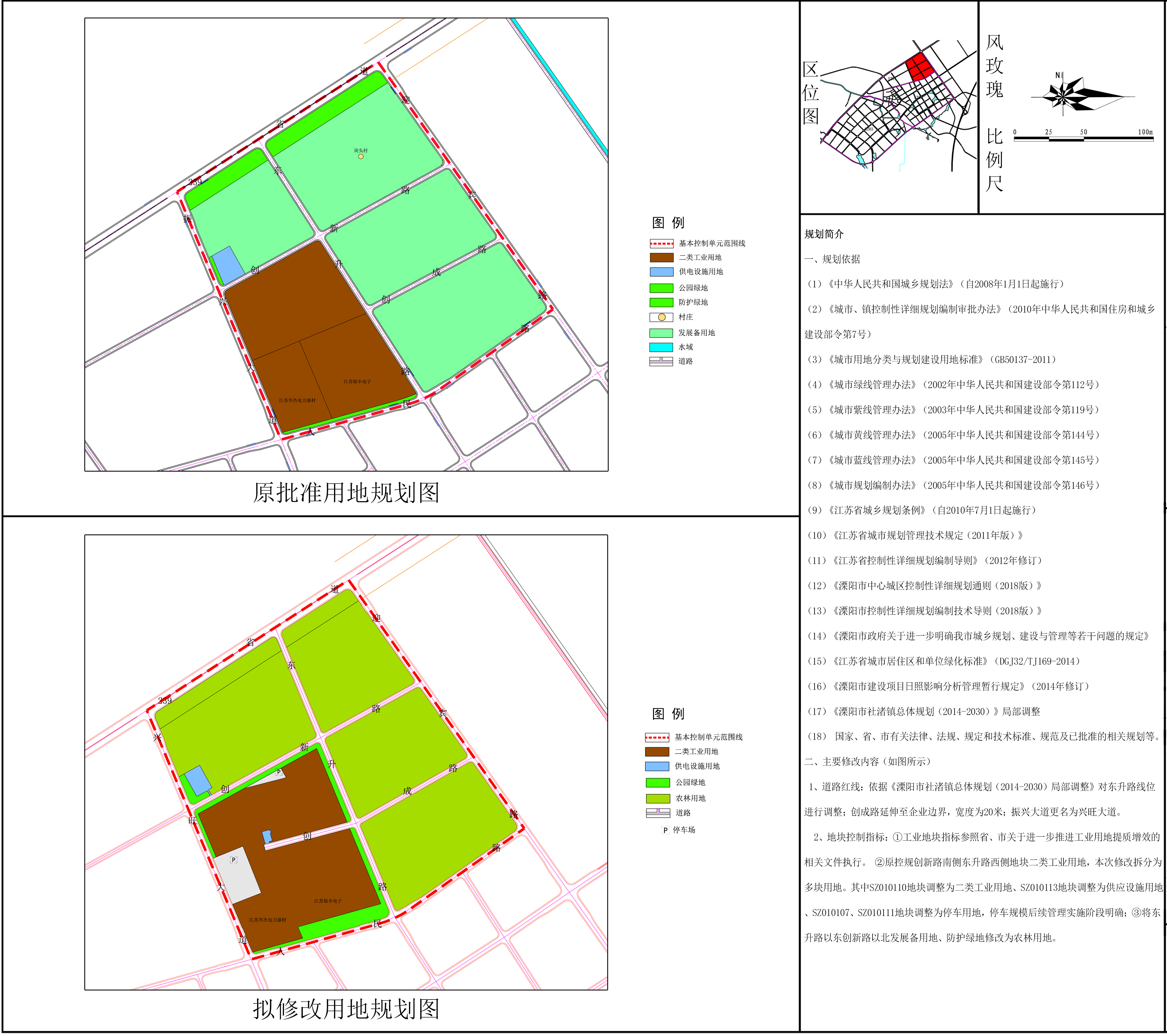Screen dimensions: 1167x1036
Task: Click the red dashed boundary symbol in the original legend
Action: tap(661, 244)
